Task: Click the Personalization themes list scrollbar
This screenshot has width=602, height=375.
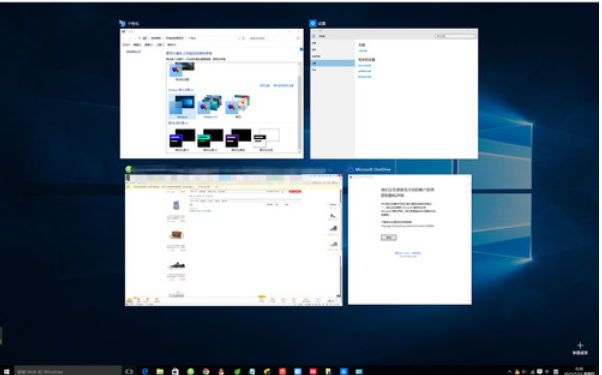Action: tap(300, 107)
